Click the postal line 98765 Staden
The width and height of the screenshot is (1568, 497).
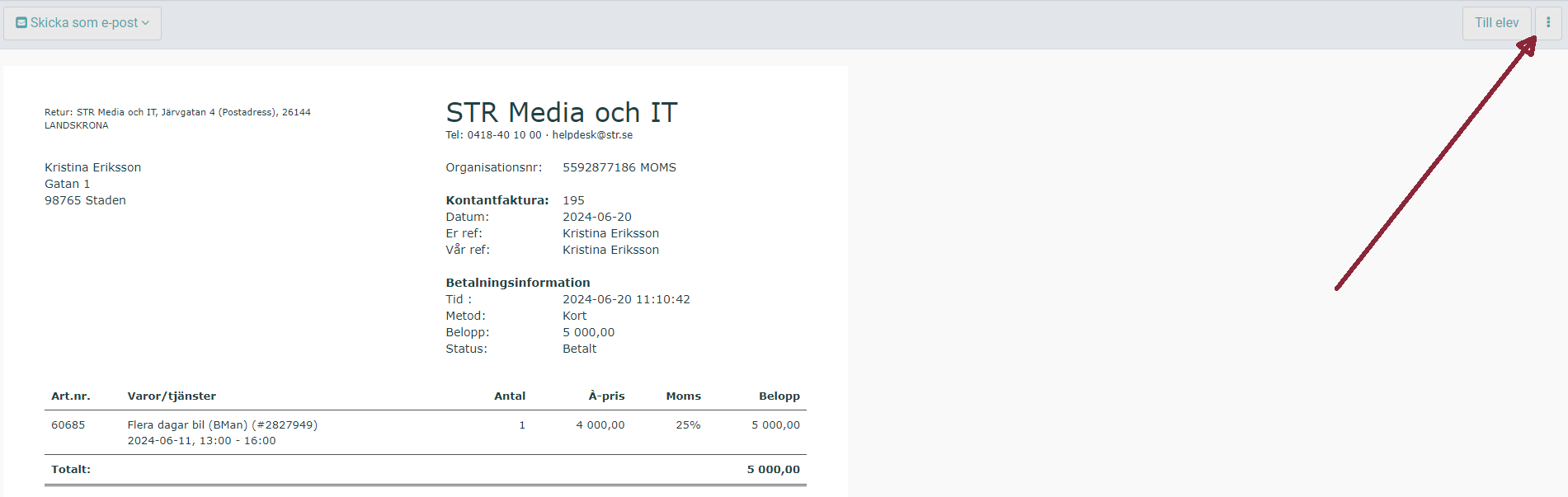pyautogui.click(x=86, y=200)
